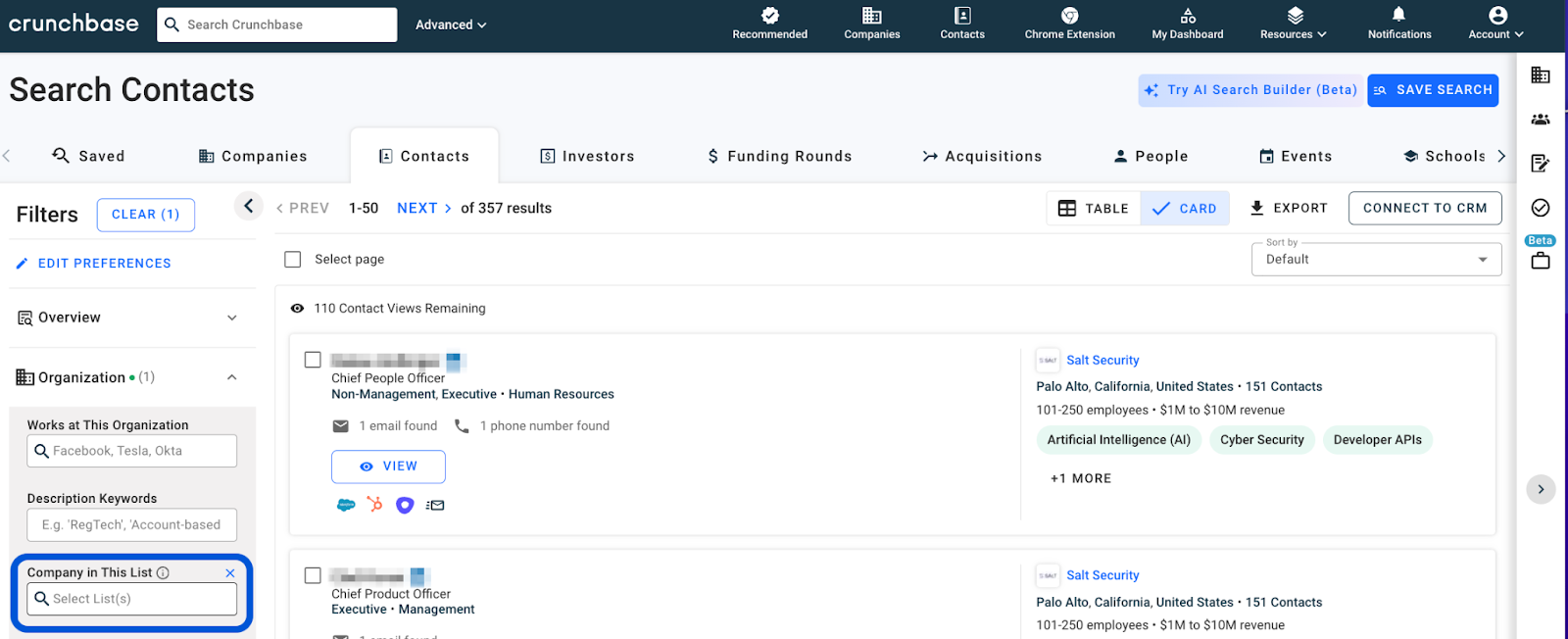Image resolution: width=1568 pixels, height=639 pixels.
Task: Tick the Chief Product Officer contact checkbox
Action: pyautogui.click(x=313, y=575)
